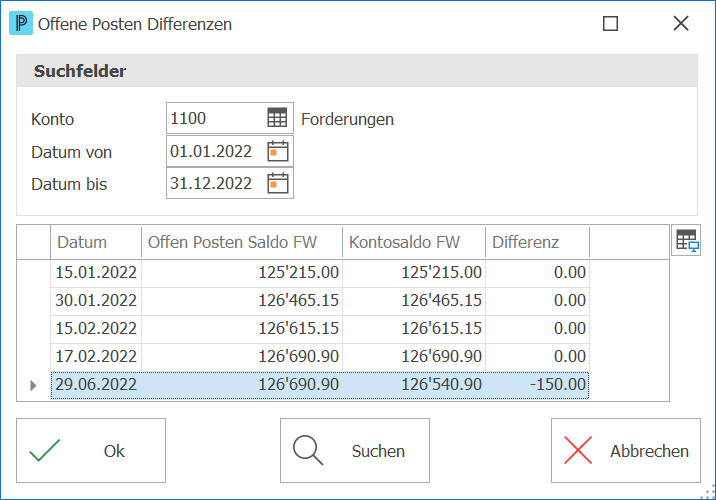Click the Differenz 0.00 in the 15.01.2022 row
The height and width of the screenshot is (500, 716).
pyautogui.click(x=537, y=273)
